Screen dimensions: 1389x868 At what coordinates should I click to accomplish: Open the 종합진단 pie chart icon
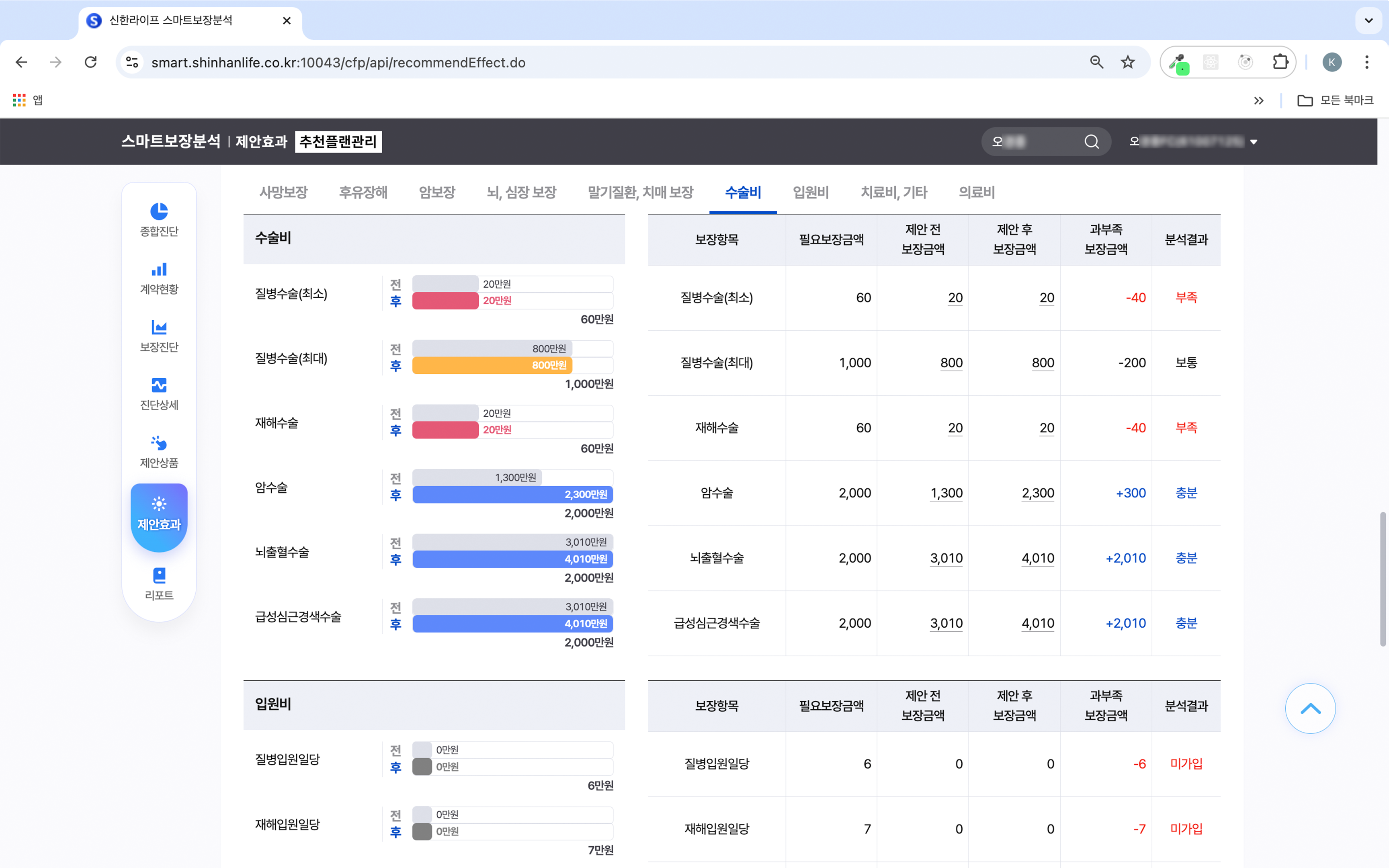point(159,212)
